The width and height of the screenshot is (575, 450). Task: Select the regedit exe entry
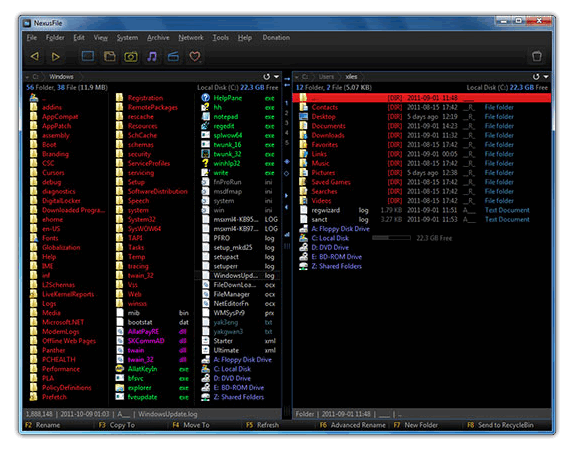[x=238, y=126]
